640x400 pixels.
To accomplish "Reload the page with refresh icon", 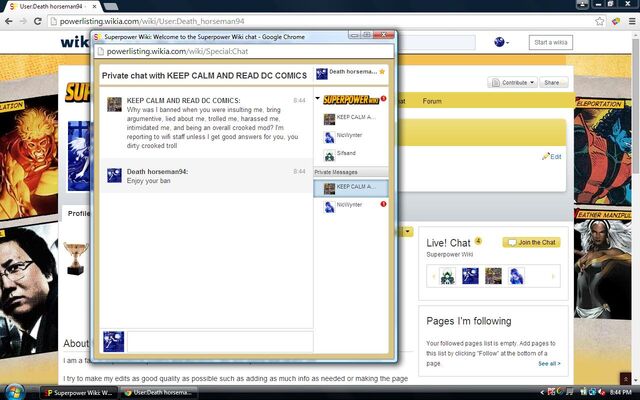I will [38, 21].
